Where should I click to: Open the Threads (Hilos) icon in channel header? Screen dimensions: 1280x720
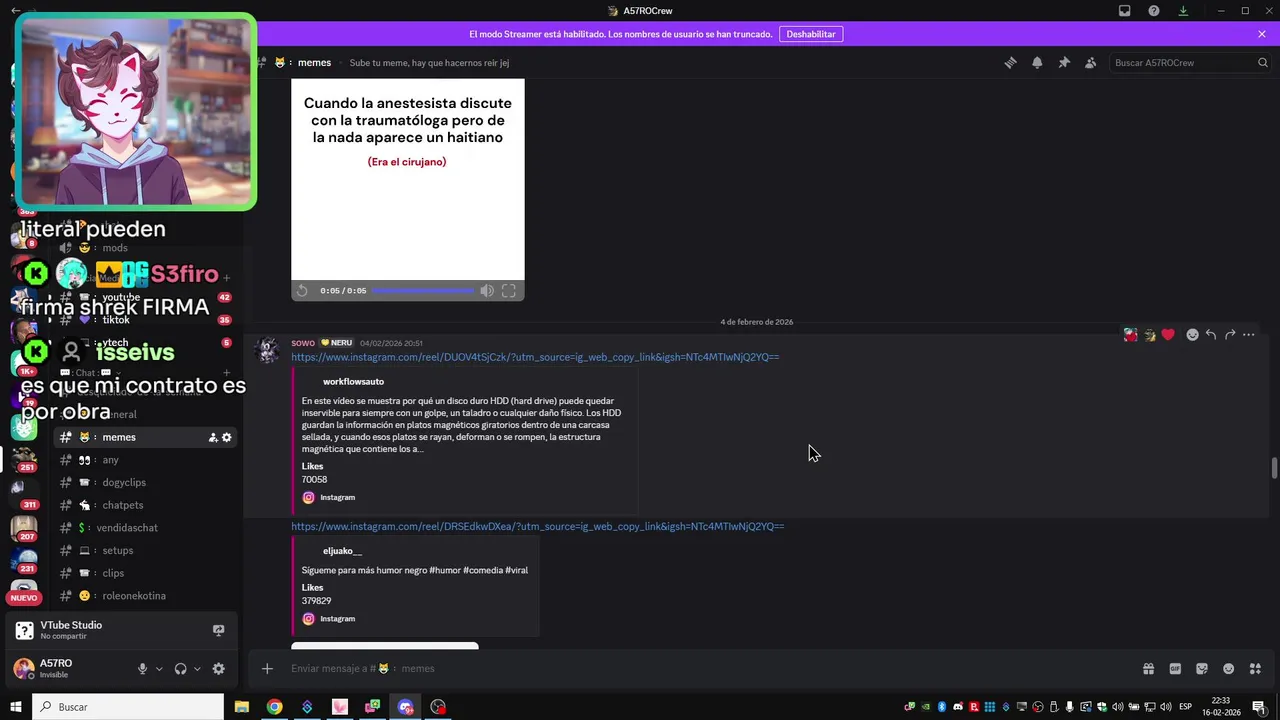click(1010, 62)
